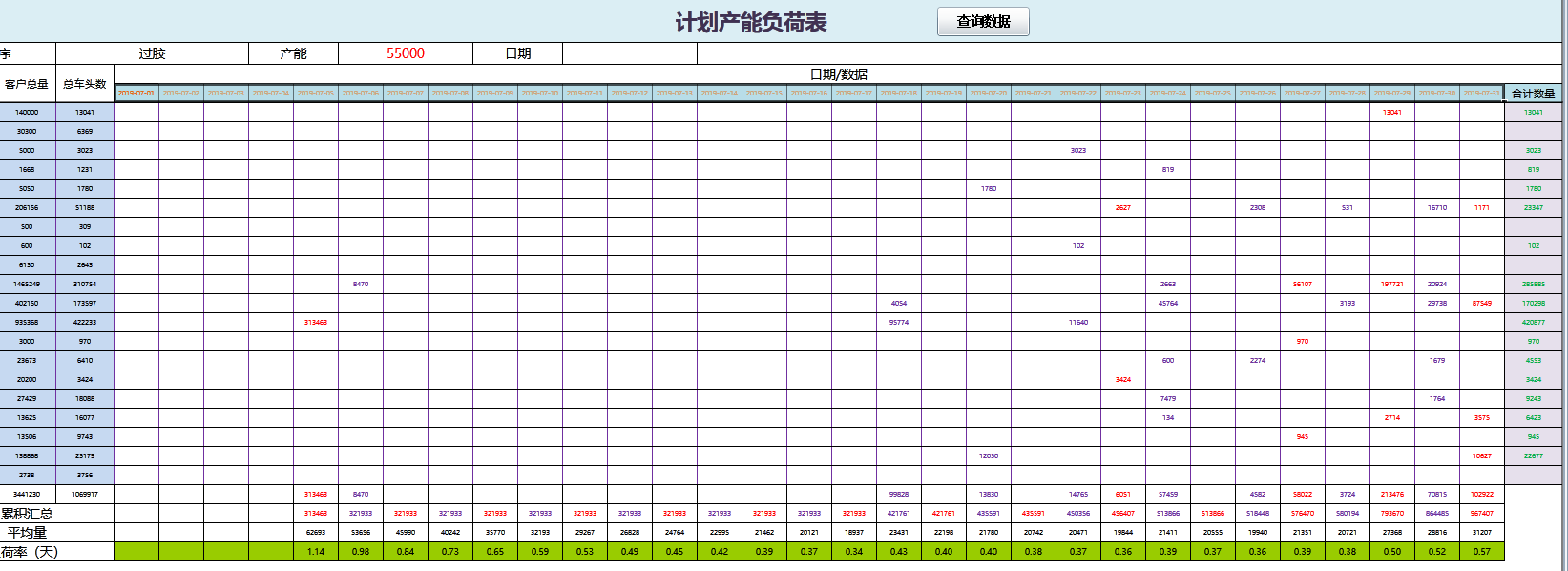Select the 2019-07-05 date column header
1568x571 pixels.
(316, 94)
